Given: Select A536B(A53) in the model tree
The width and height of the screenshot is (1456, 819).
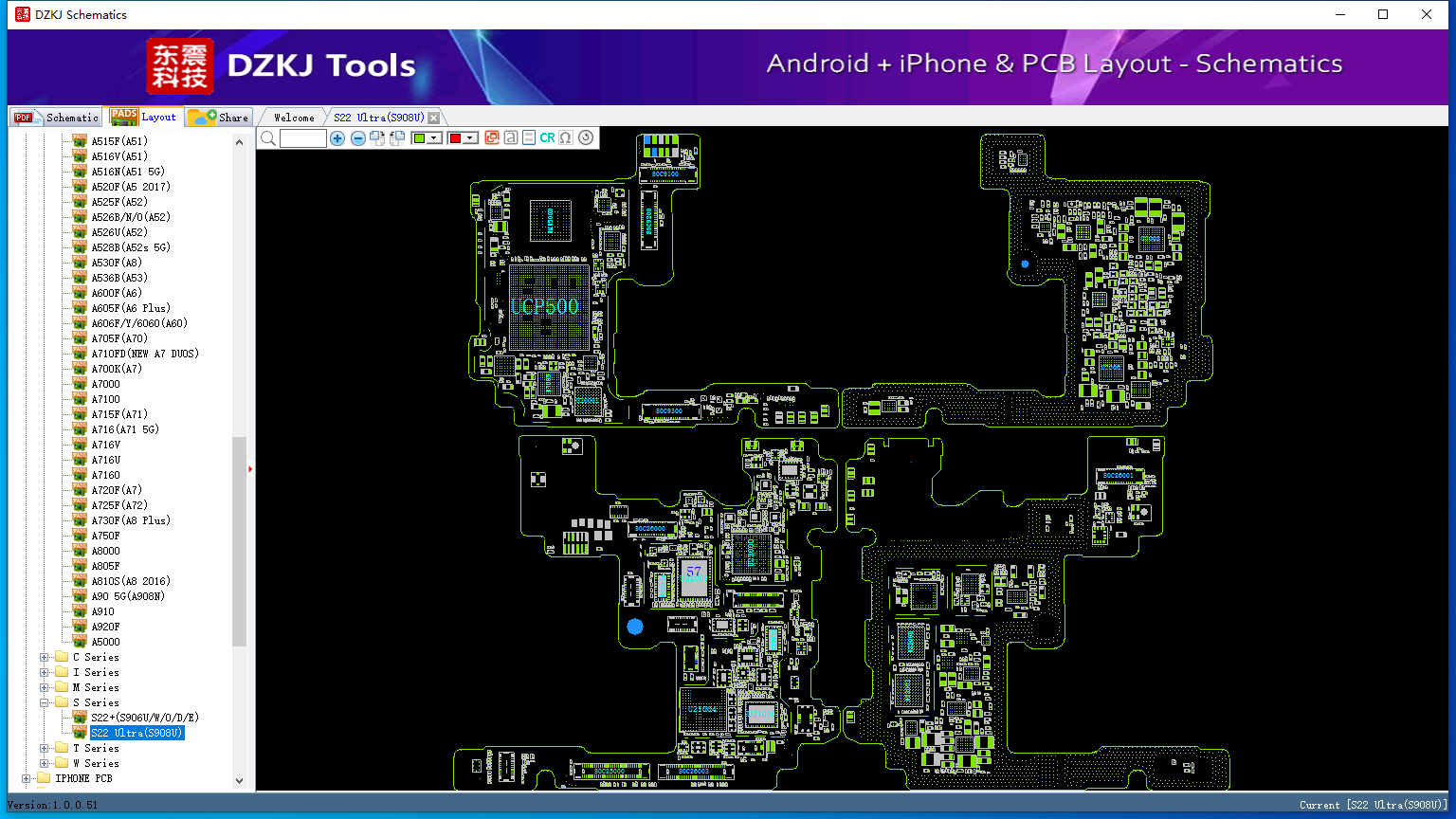Looking at the screenshot, I should click(x=119, y=278).
